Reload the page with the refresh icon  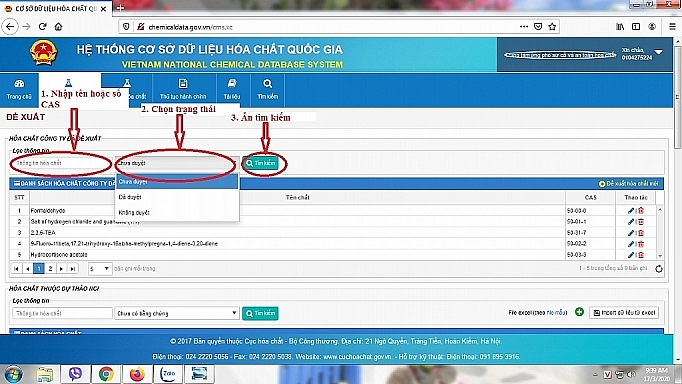(43, 27)
